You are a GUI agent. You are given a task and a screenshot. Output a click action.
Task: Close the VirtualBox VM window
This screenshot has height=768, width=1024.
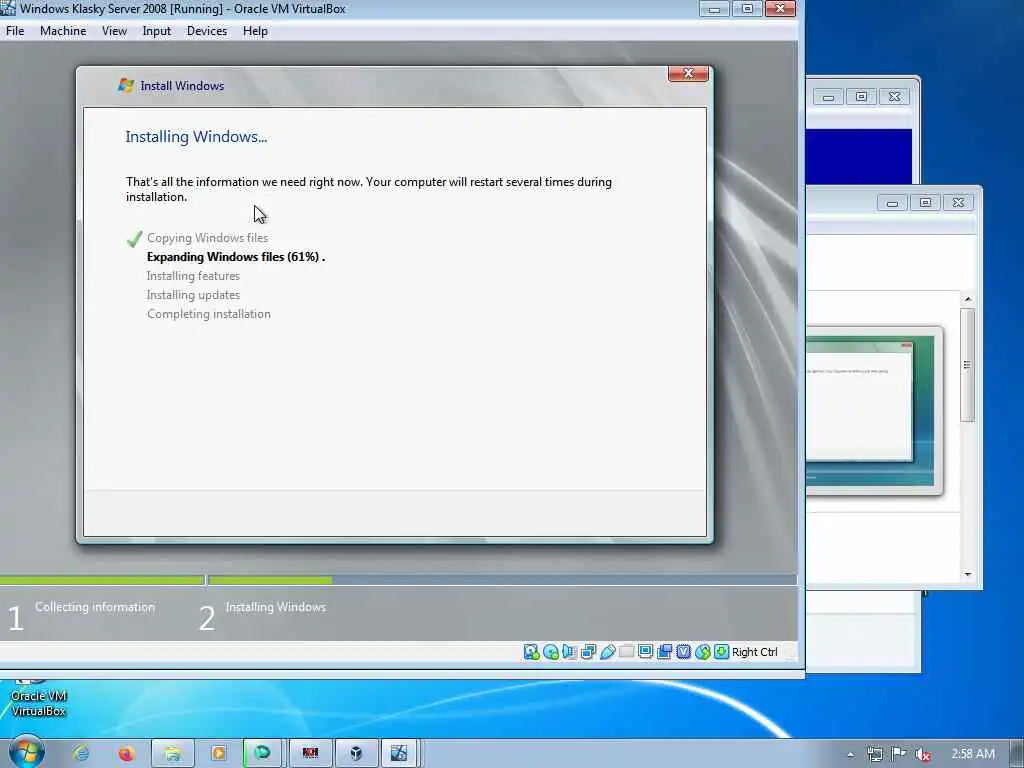pyautogui.click(x=780, y=9)
